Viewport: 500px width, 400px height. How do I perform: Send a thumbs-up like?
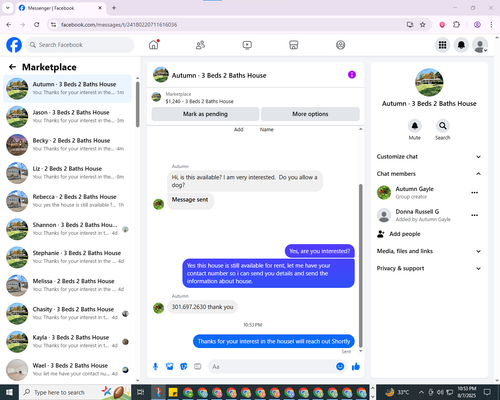[x=356, y=367]
